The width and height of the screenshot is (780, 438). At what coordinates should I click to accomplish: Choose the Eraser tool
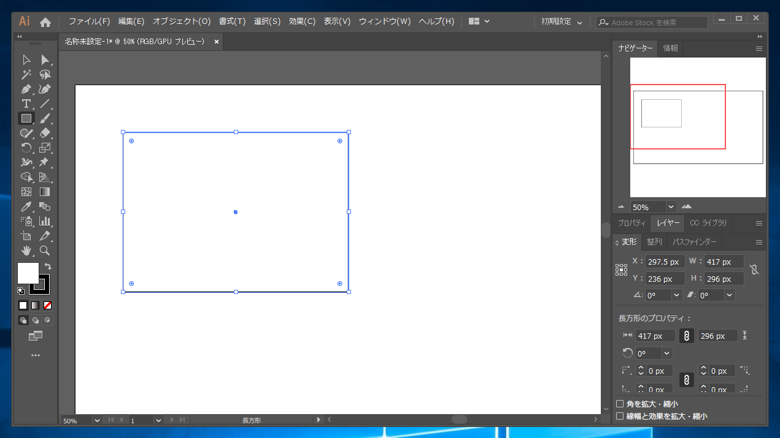coord(45,133)
